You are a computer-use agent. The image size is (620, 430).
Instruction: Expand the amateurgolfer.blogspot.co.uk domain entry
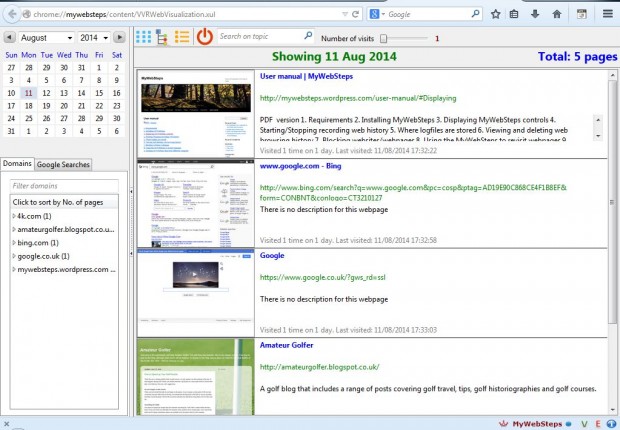(x=14, y=229)
